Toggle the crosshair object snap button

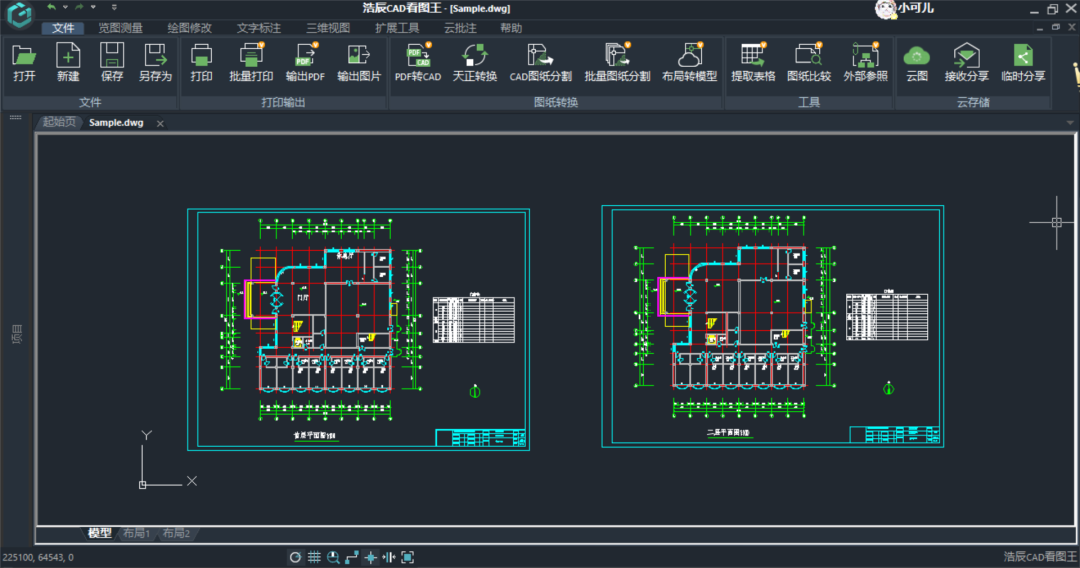point(370,557)
